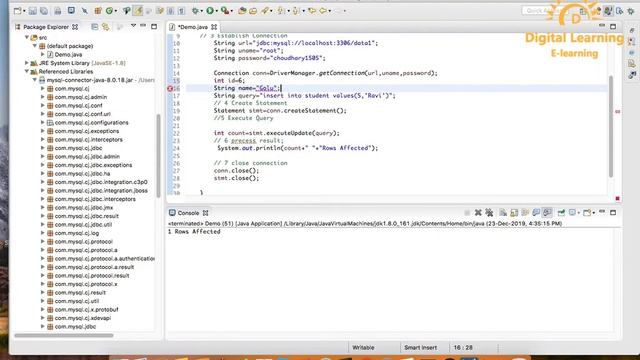Image resolution: width=640 pixels, height=360 pixels.
Task: Click the Previous Annotation arrow icon
Action: coord(296,11)
